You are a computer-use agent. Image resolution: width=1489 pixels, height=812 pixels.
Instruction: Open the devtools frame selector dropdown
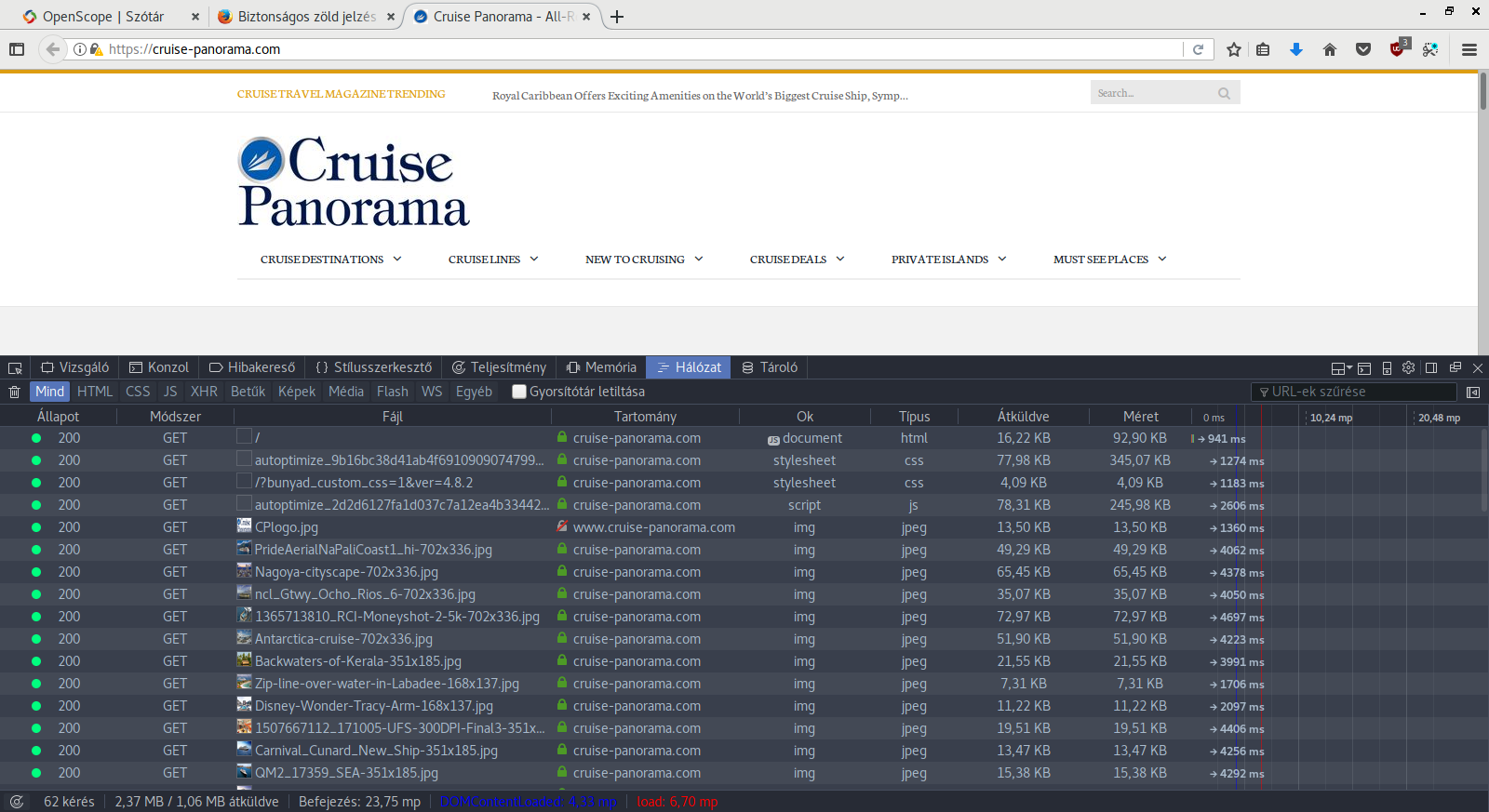coord(1341,368)
